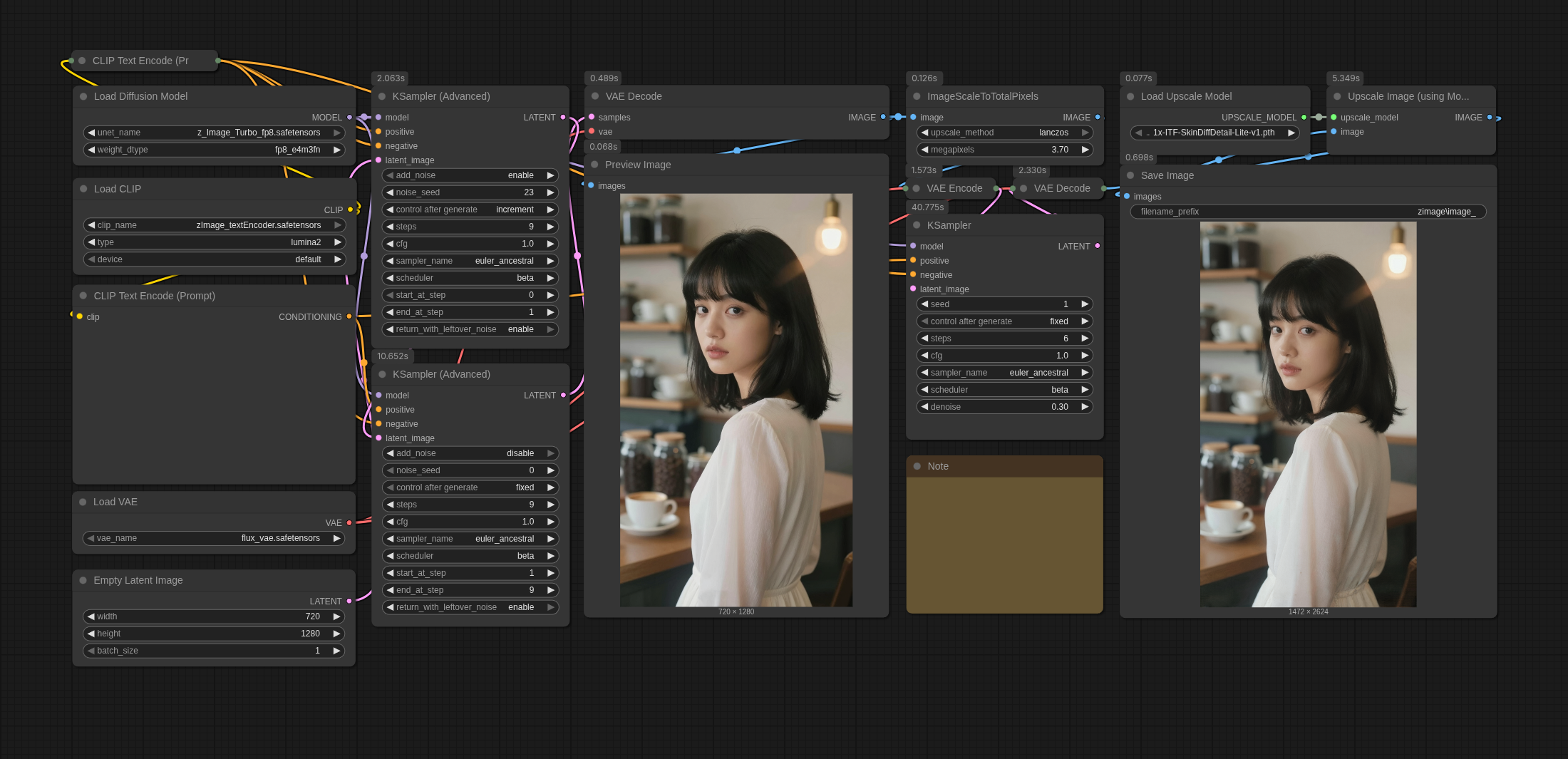Open the upscale_method lanczos dropdown
Image resolution: width=1568 pixels, height=759 pixels.
(1004, 133)
